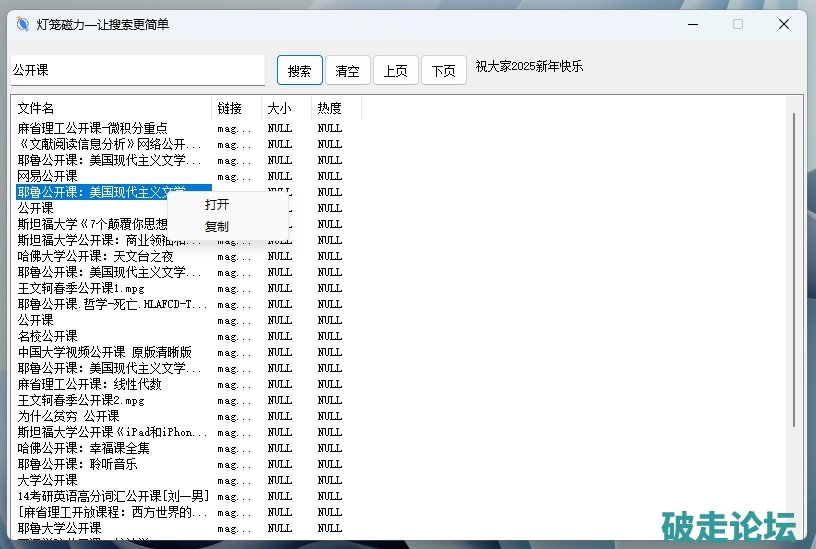Viewport: 816px width, 549px height.
Task: Choose 打开 from the context menu
Action: 217,205
